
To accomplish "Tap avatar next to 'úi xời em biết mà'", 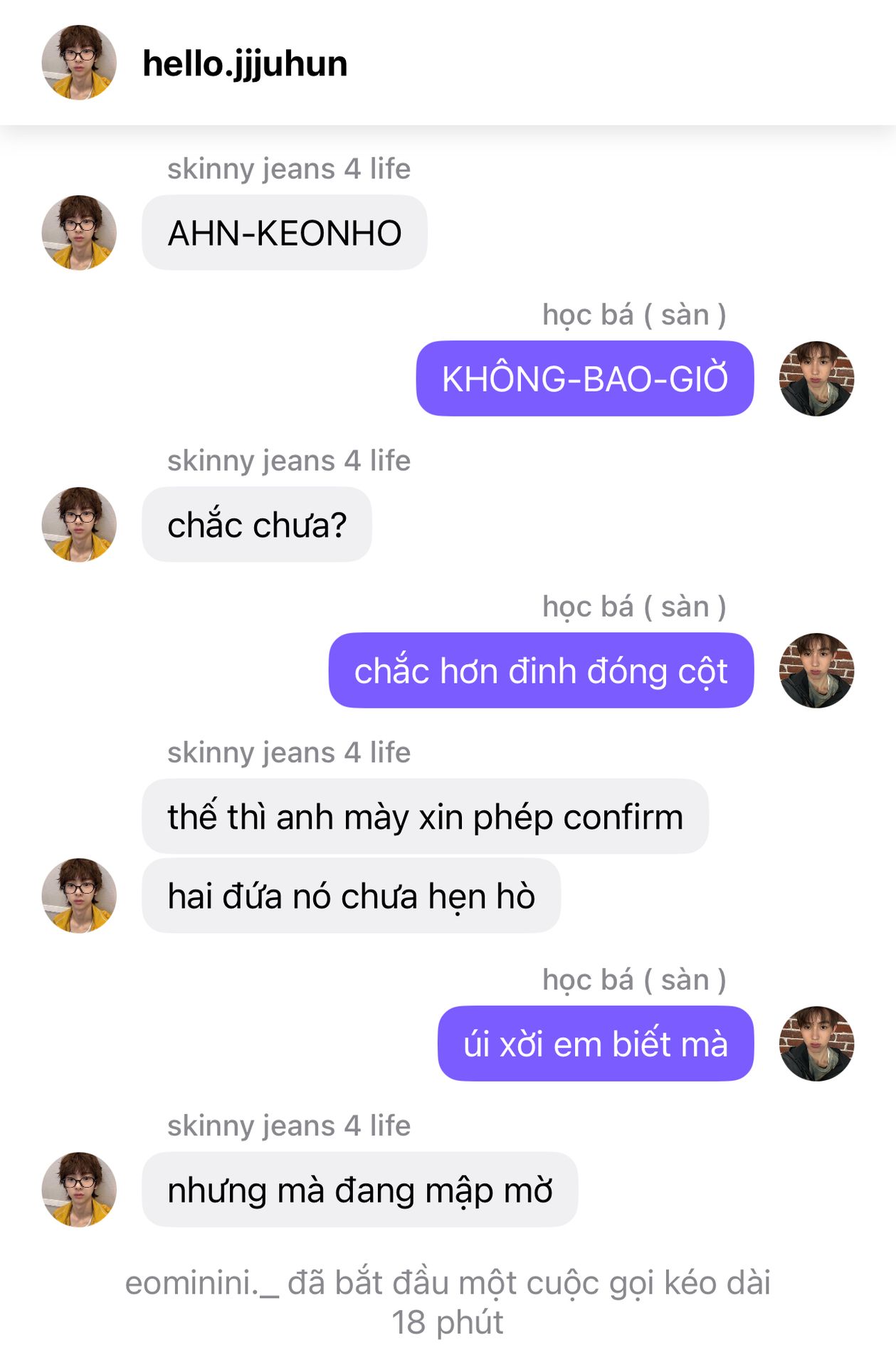I will 816,1044.
